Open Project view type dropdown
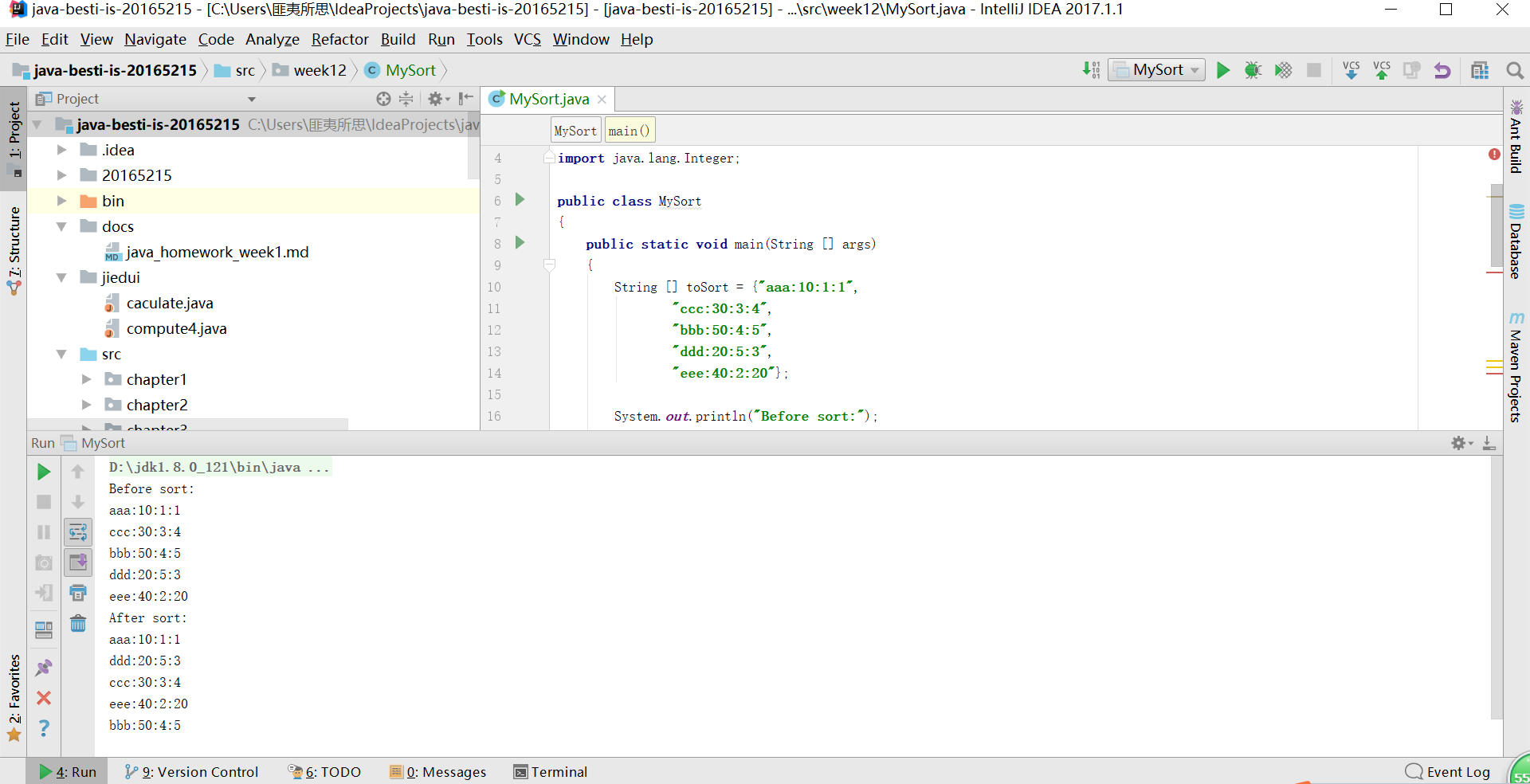 251,99
